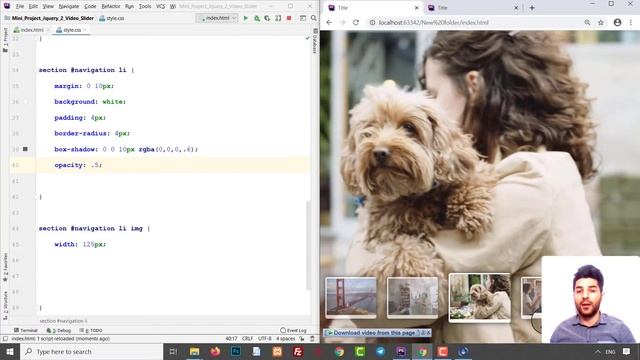
Task: Toggle the read-only lock icon in status bar
Action: [x=302, y=339]
